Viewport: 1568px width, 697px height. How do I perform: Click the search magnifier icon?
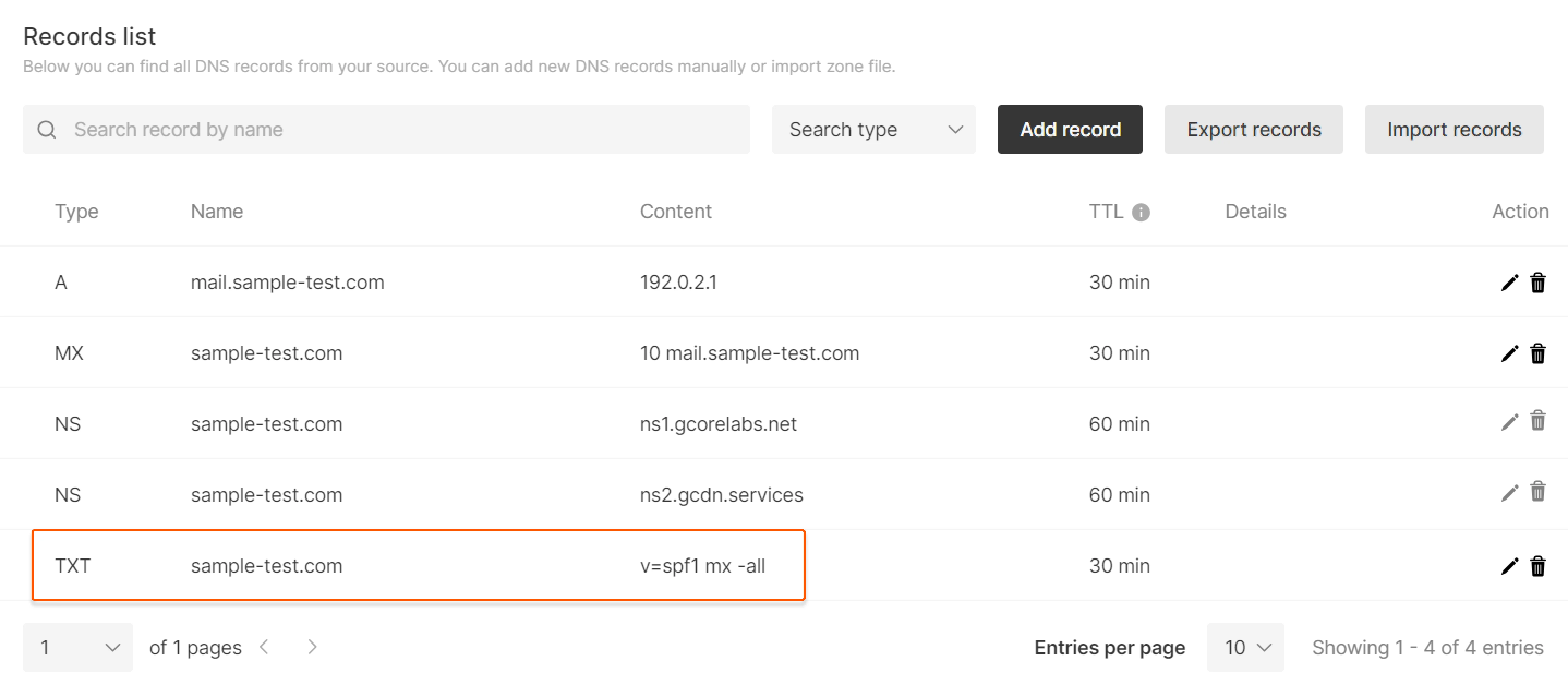[46, 130]
